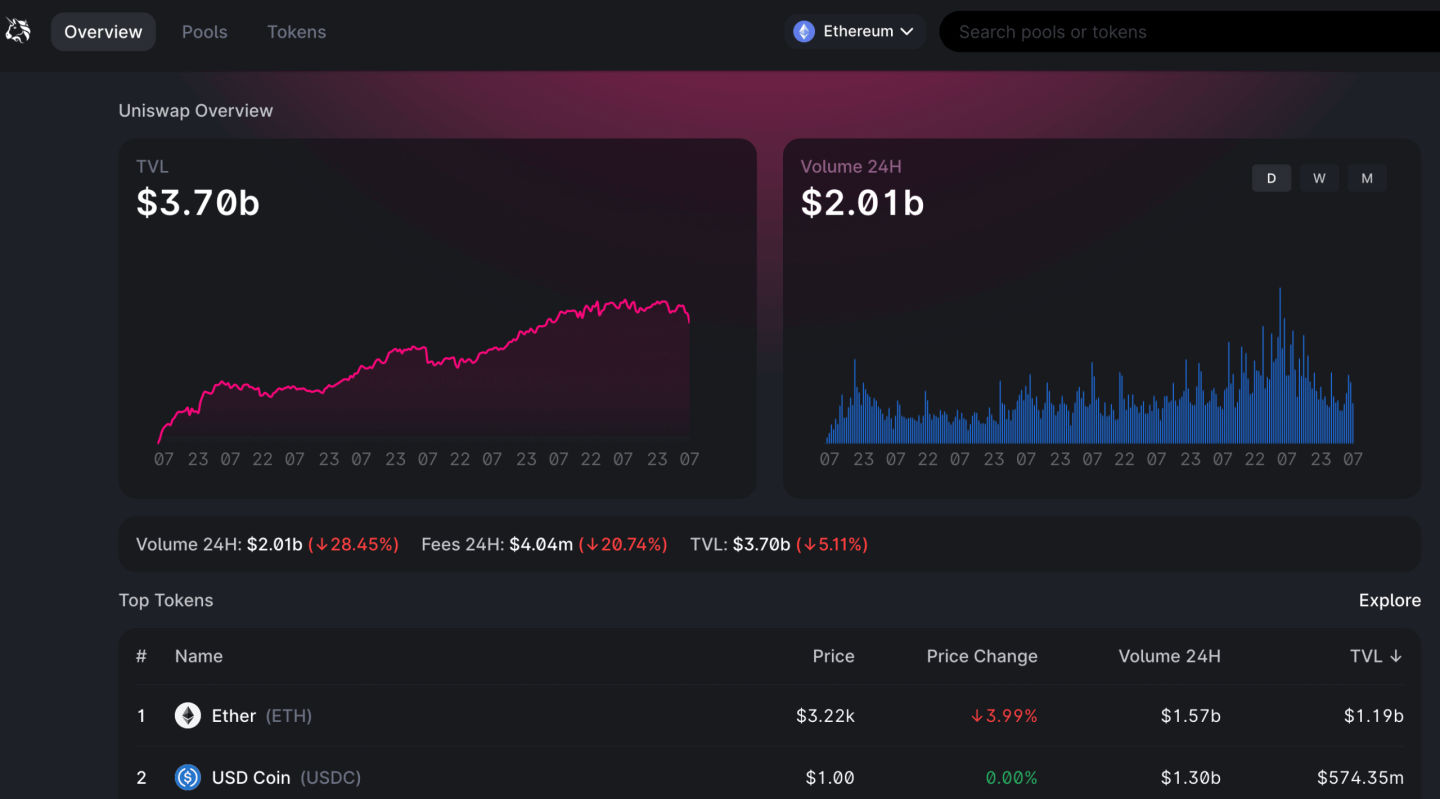Click the Top Tokens heading

pos(166,600)
